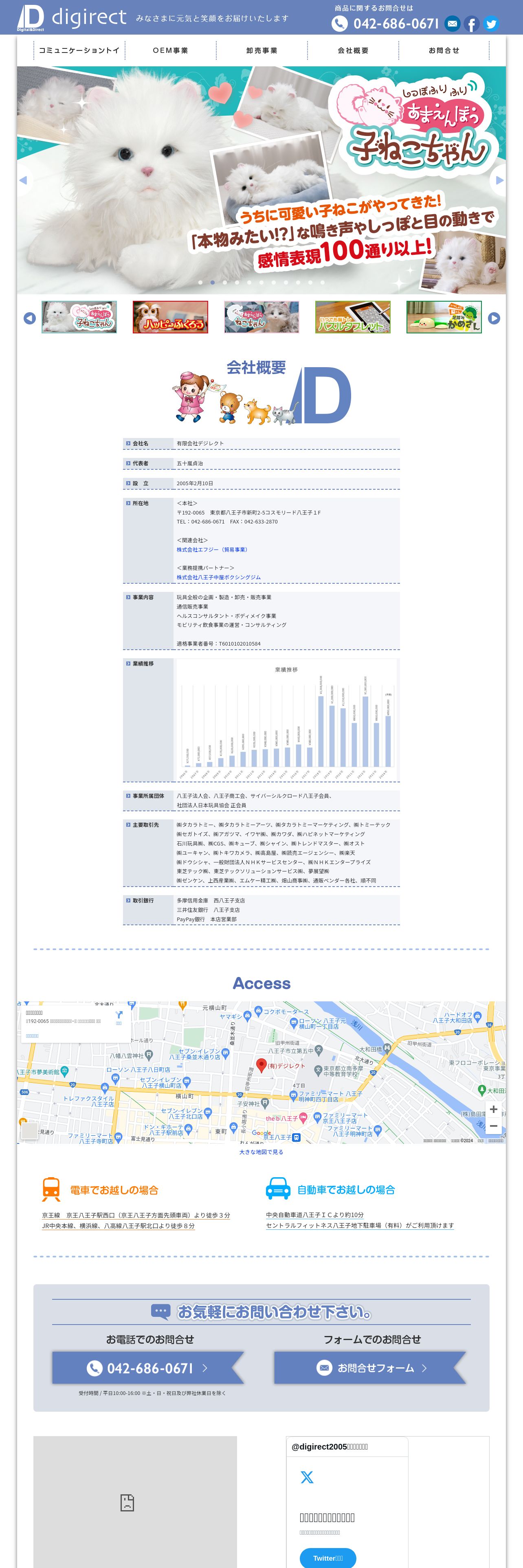The width and height of the screenshot is (523, 1568).
Task: Click the 所在地 row bullet icon
Action: tap(128, 504)
